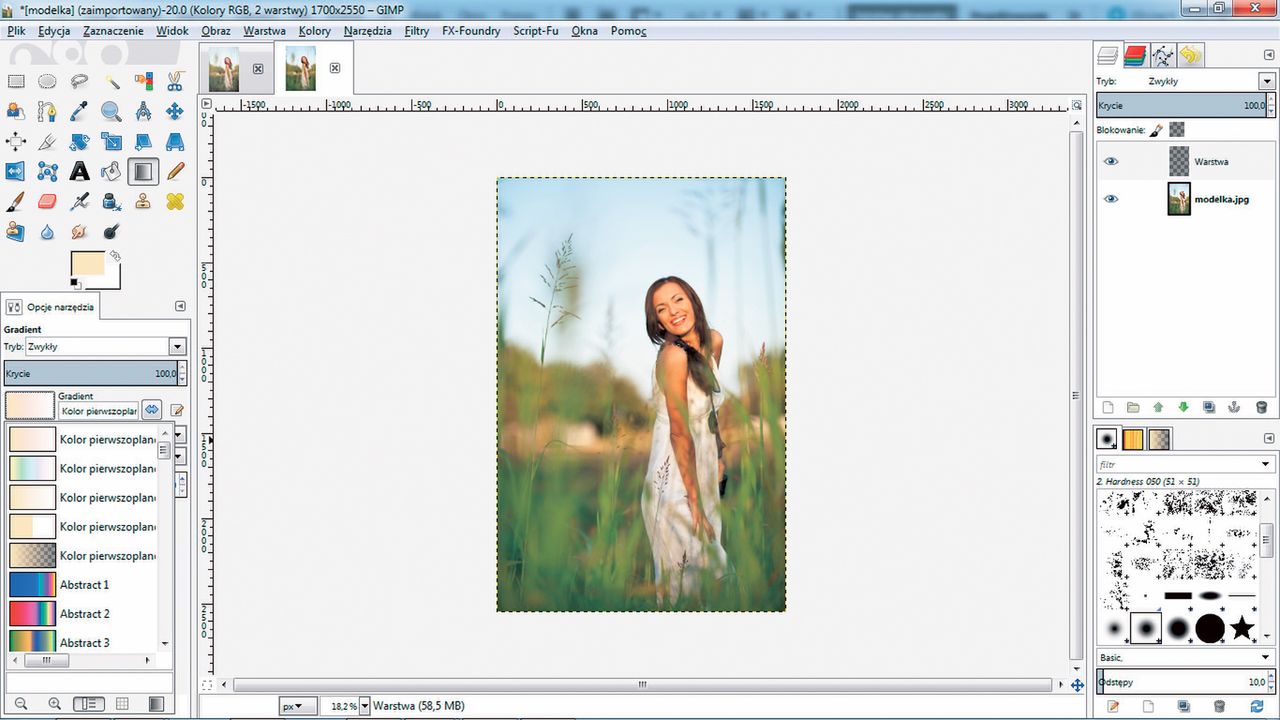
Task: Open the Kolory menu
Action: pos(315,31)
